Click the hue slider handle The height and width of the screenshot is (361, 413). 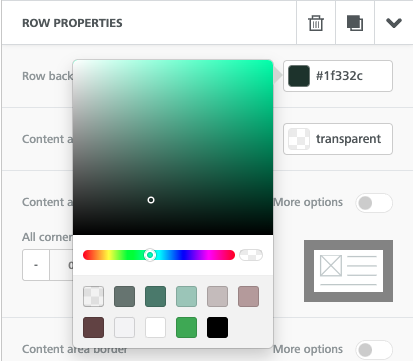point(150,255)
